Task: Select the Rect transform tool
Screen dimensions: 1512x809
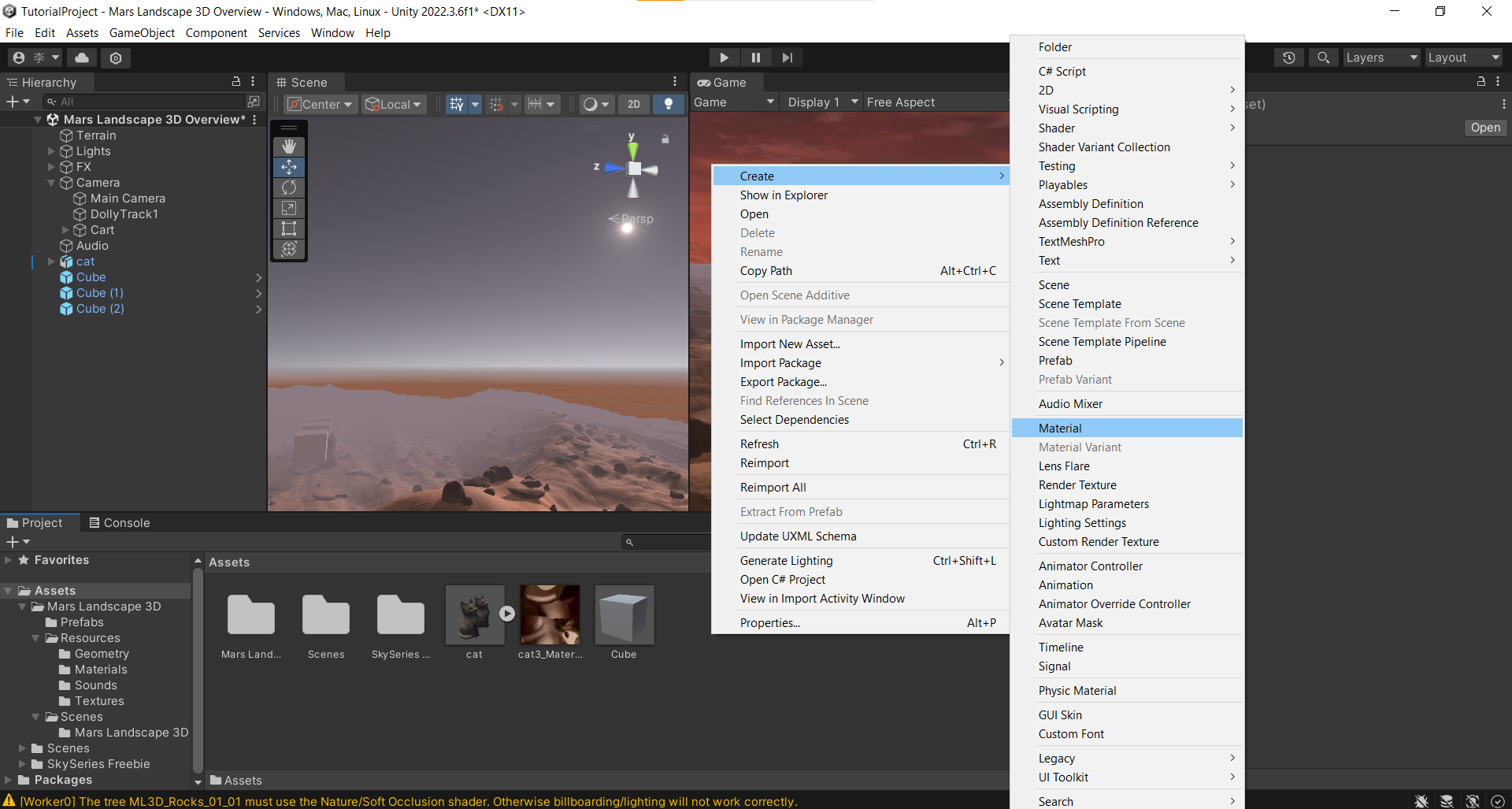Action: point(289,228)
